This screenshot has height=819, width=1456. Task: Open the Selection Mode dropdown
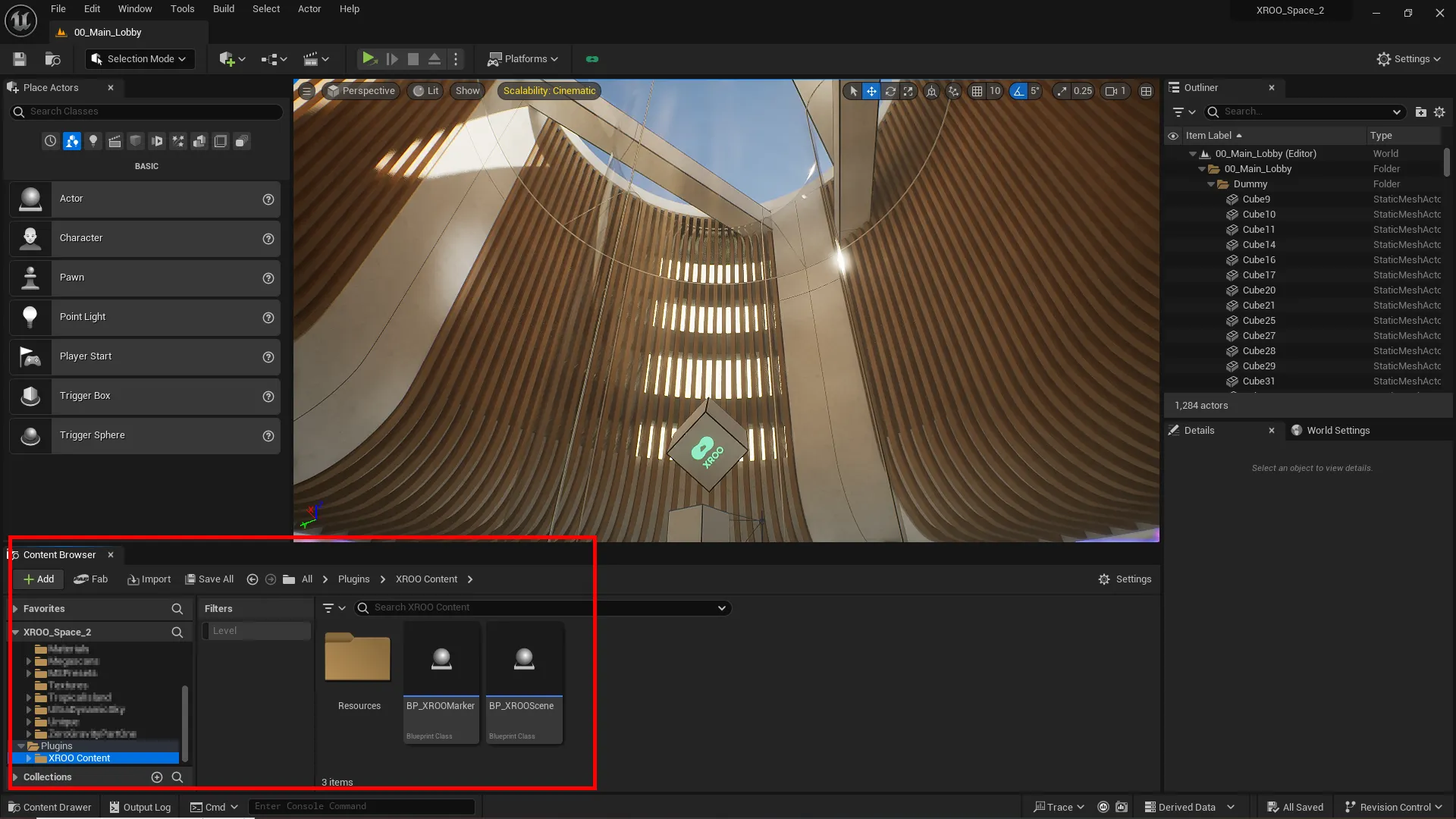139,58
